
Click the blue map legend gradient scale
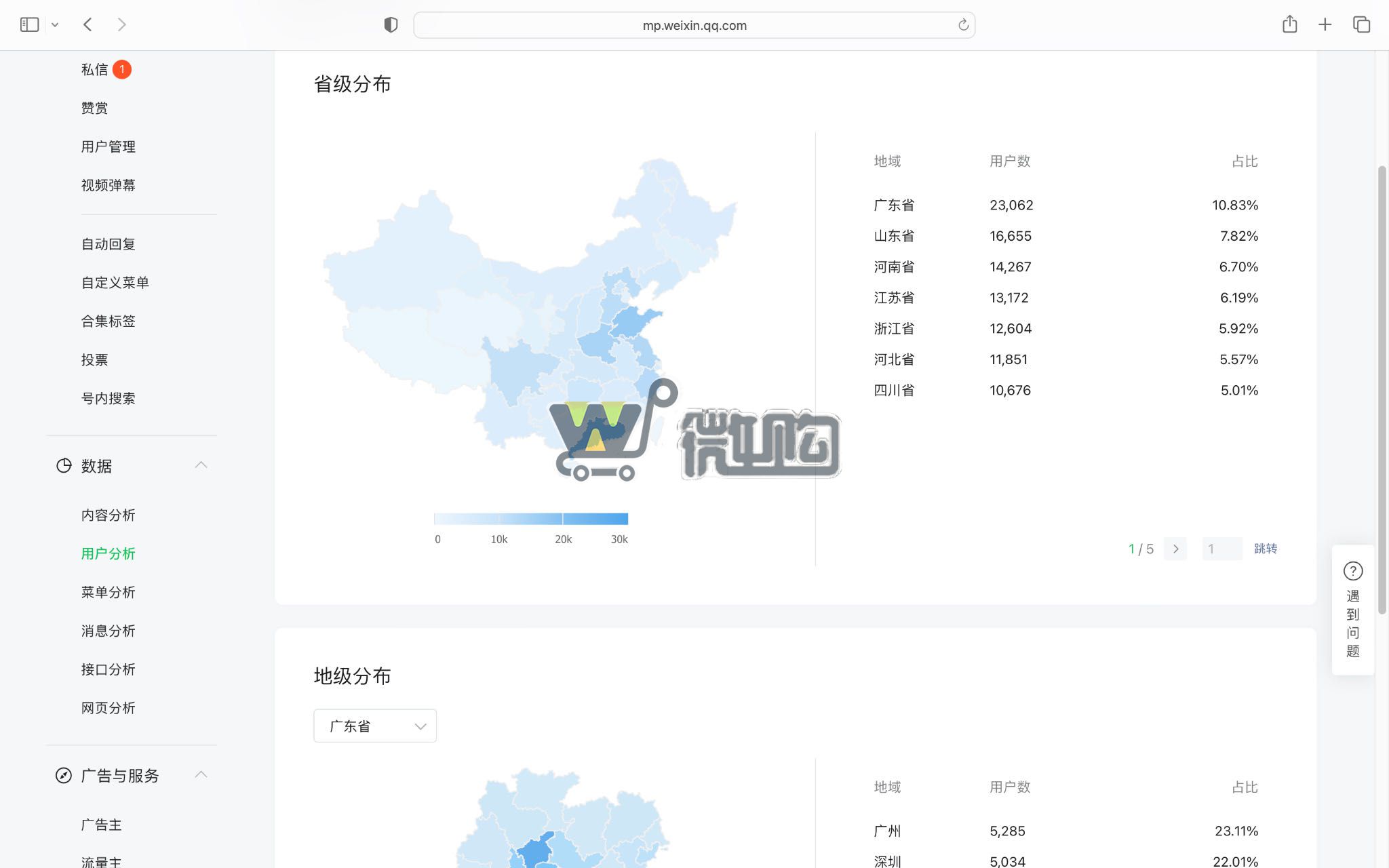[530, 519]
